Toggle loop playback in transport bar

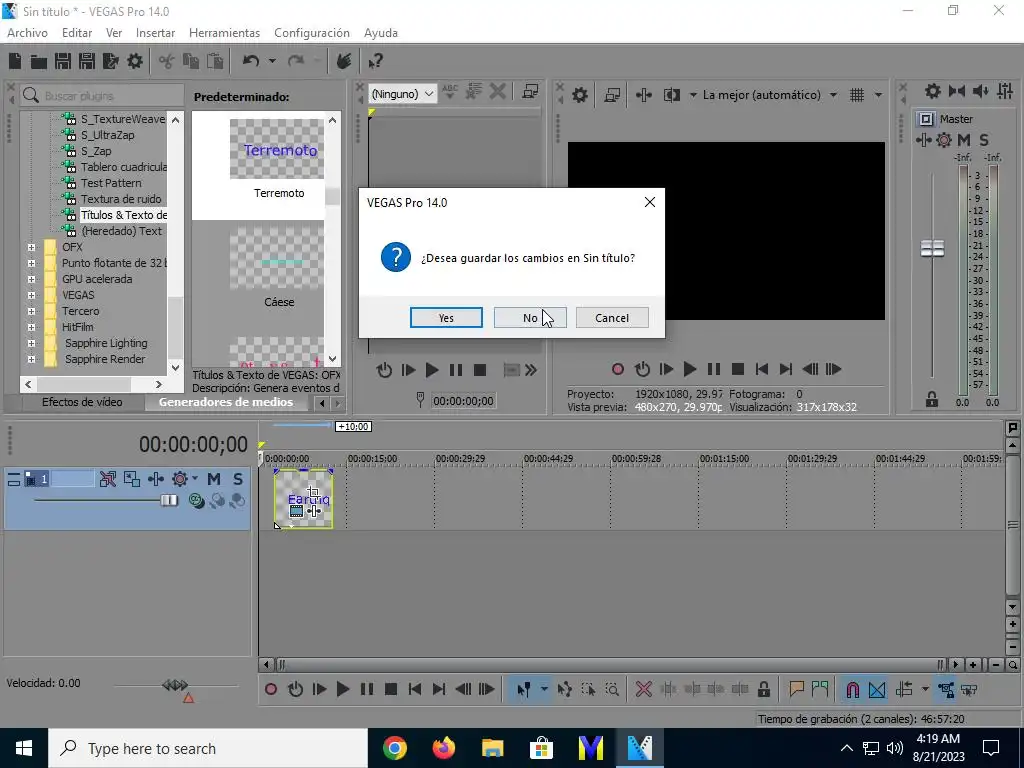pos(295,690)
